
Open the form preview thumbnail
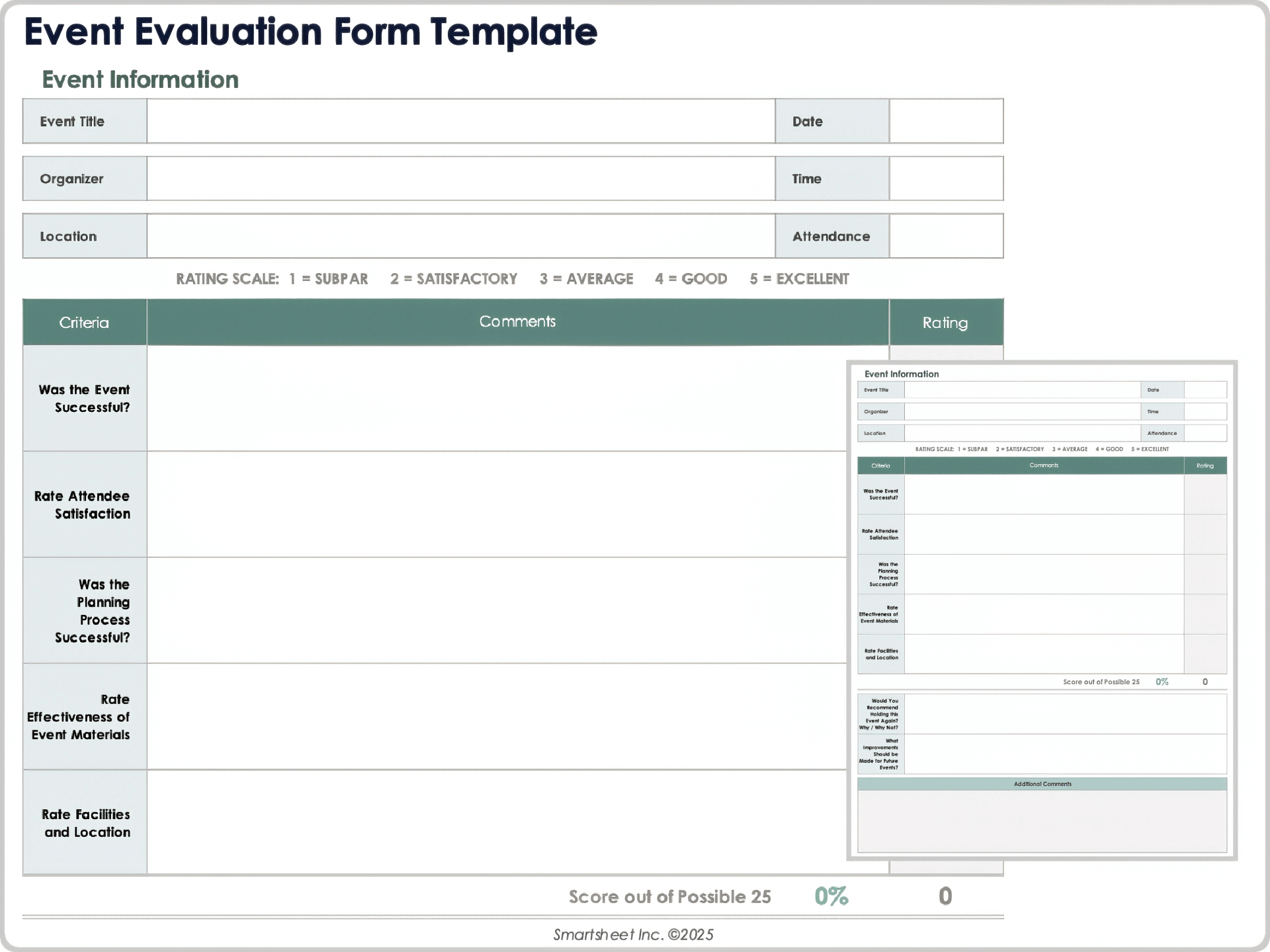[x=1042, y=612]
